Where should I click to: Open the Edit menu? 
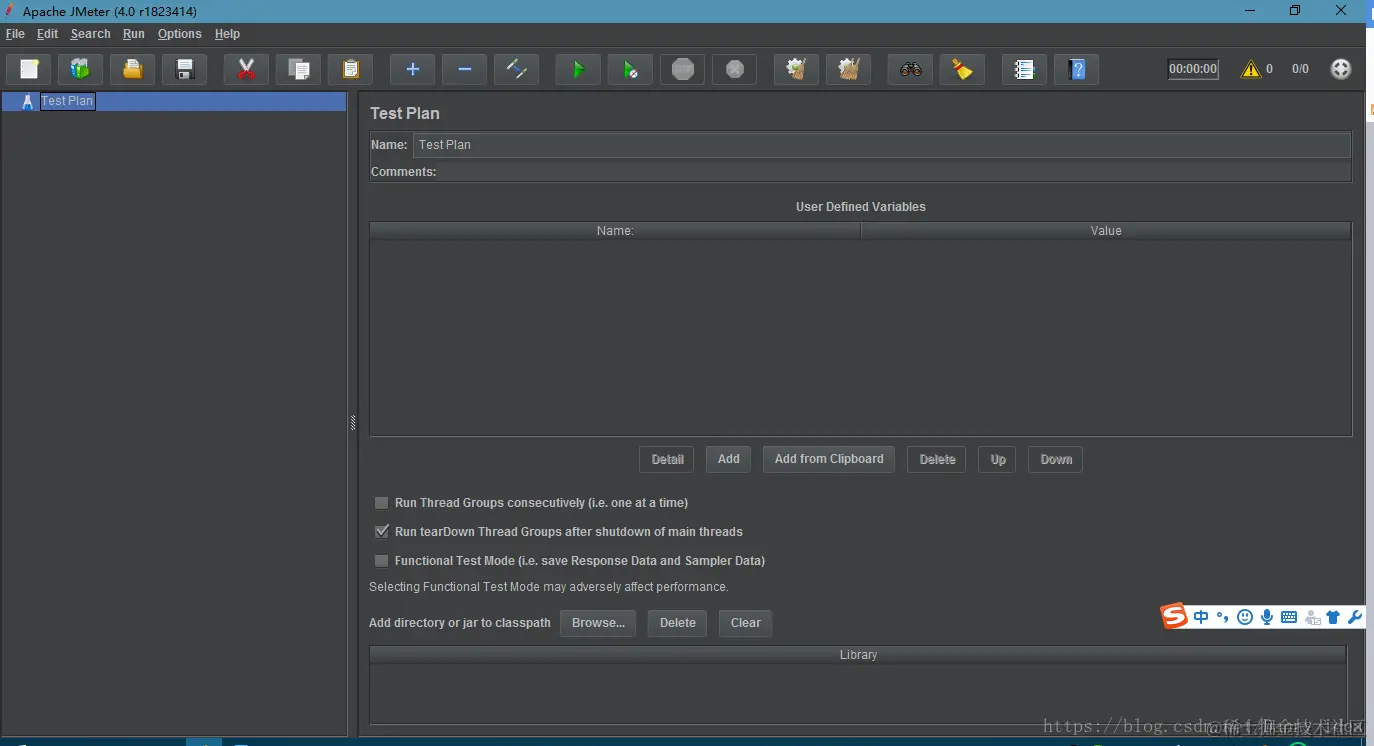47,34
